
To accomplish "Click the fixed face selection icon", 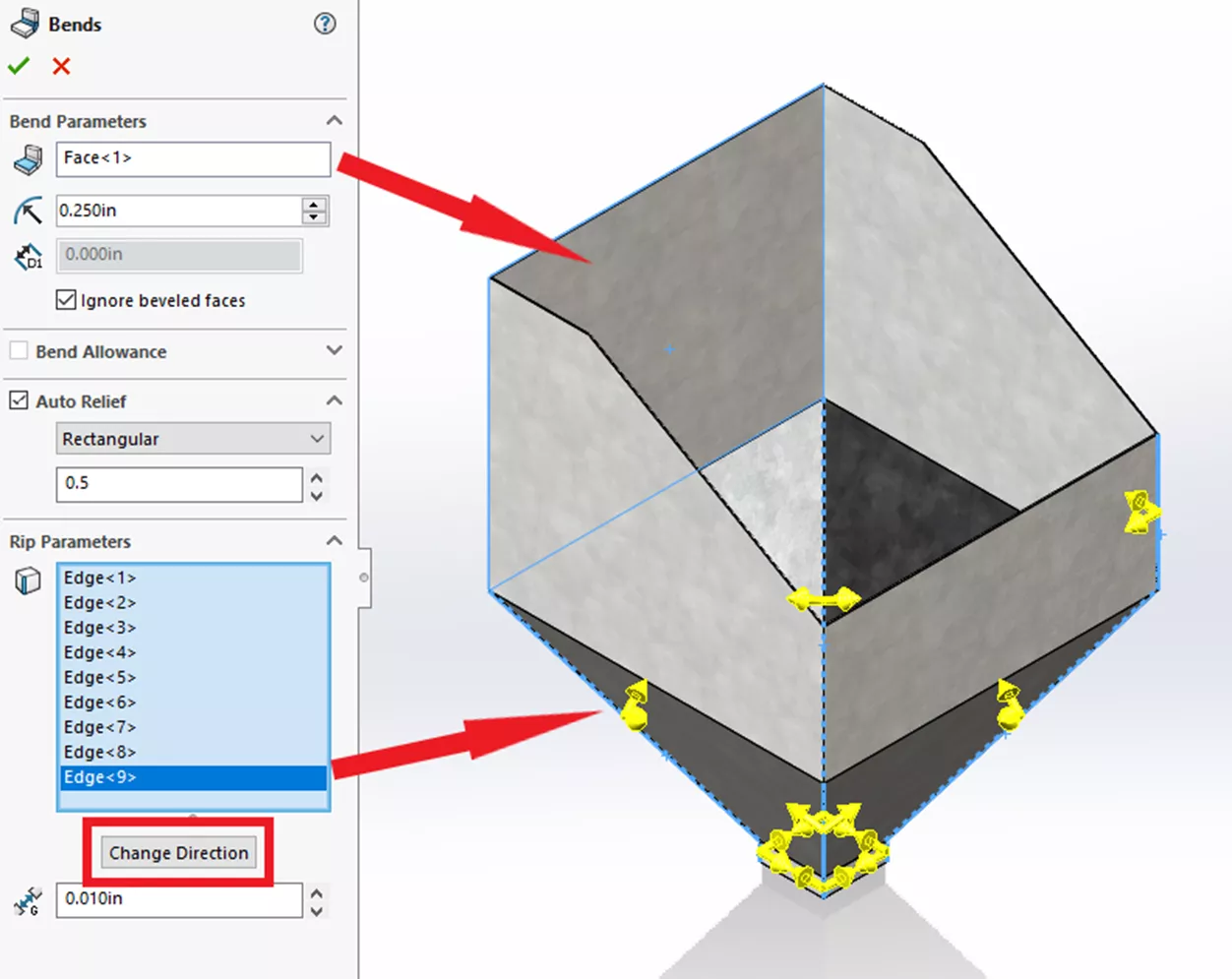I will pos(27,158).
